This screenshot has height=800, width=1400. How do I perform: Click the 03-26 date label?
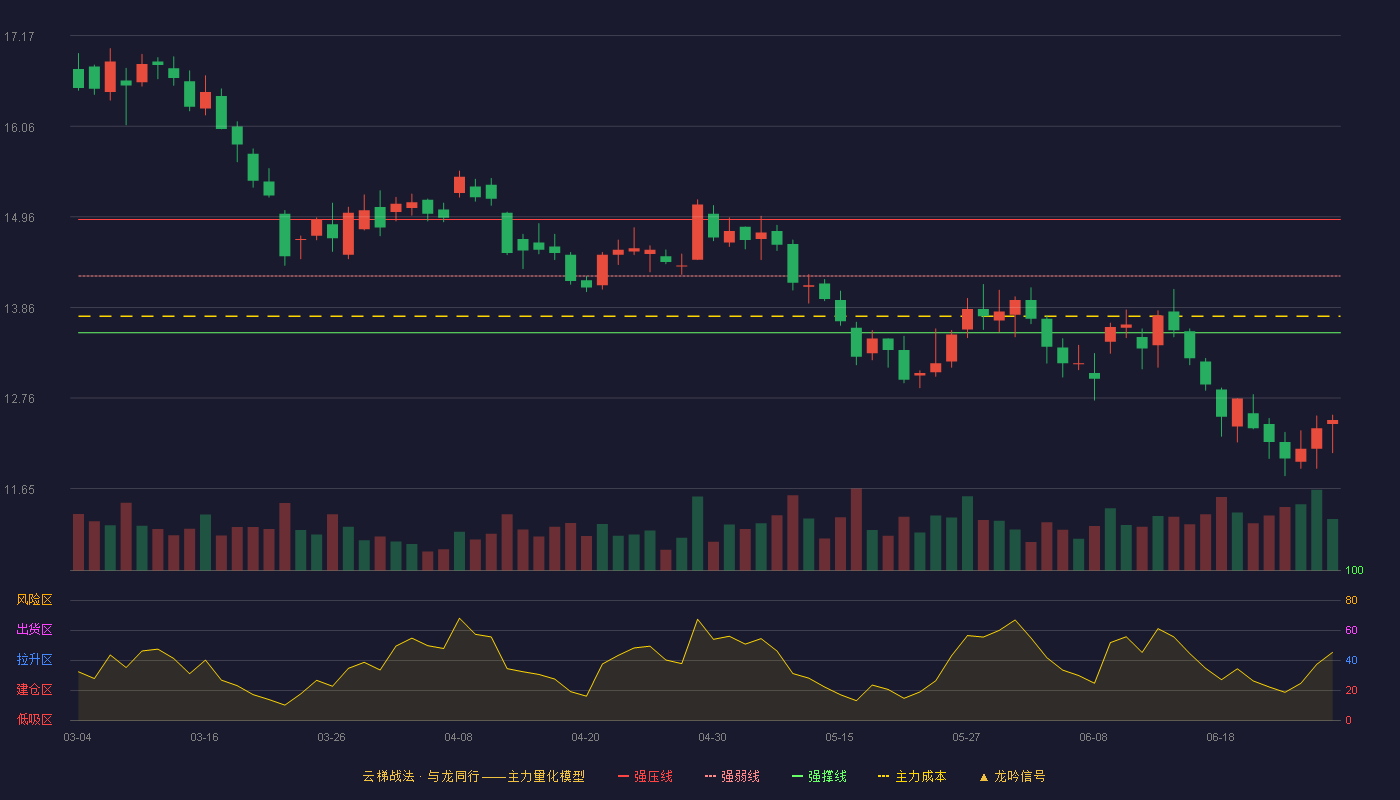tap(331, 737)
